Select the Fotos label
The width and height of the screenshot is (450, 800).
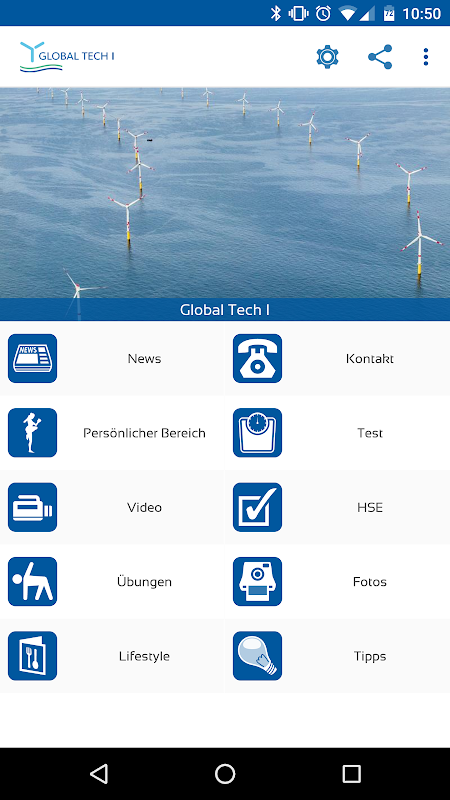point(370,582)
